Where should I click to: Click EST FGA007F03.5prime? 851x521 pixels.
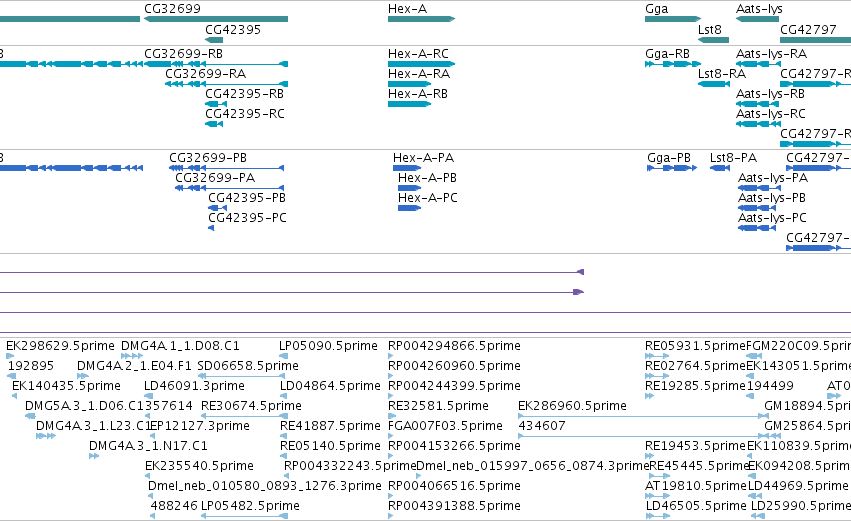(x=445, y=427)
